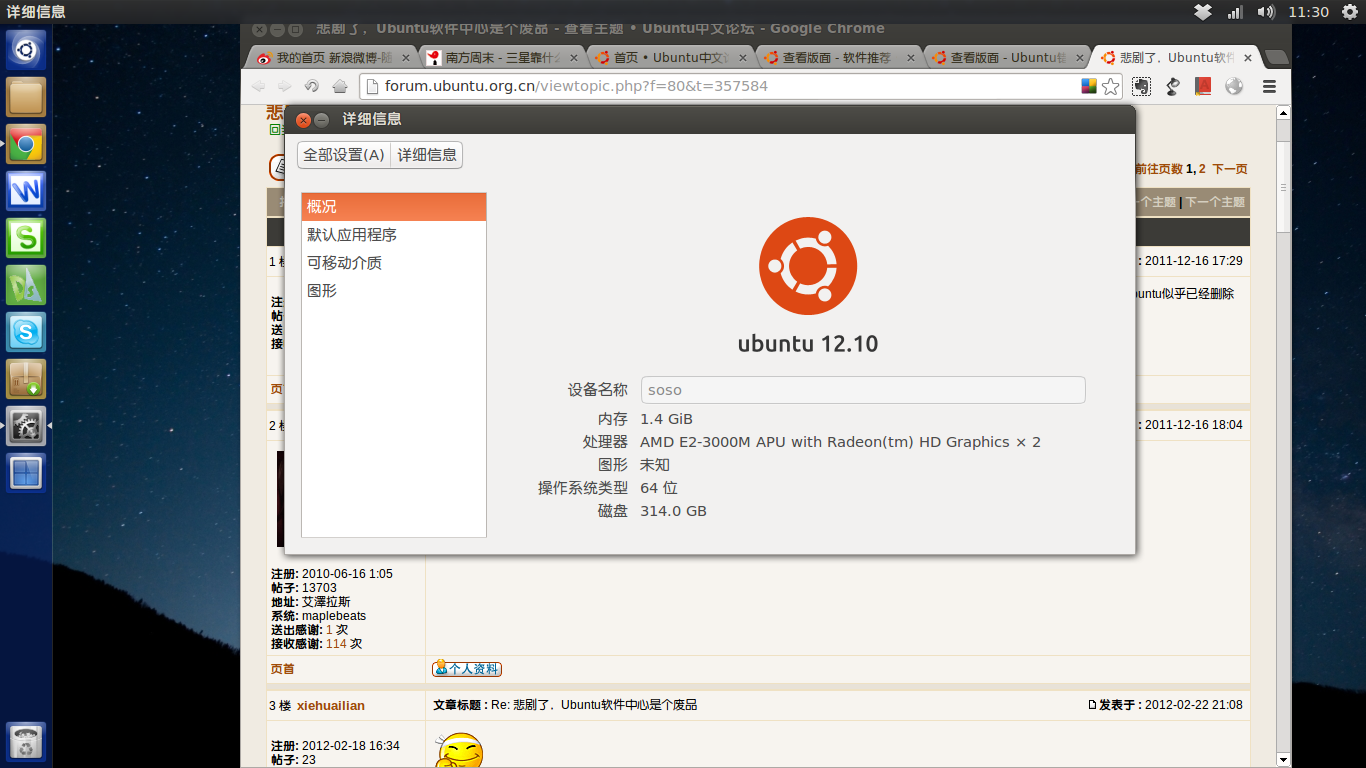Click 页首 link below second post
The height and width of the screenshot is (768, 1366).
(x=283, y=669)
